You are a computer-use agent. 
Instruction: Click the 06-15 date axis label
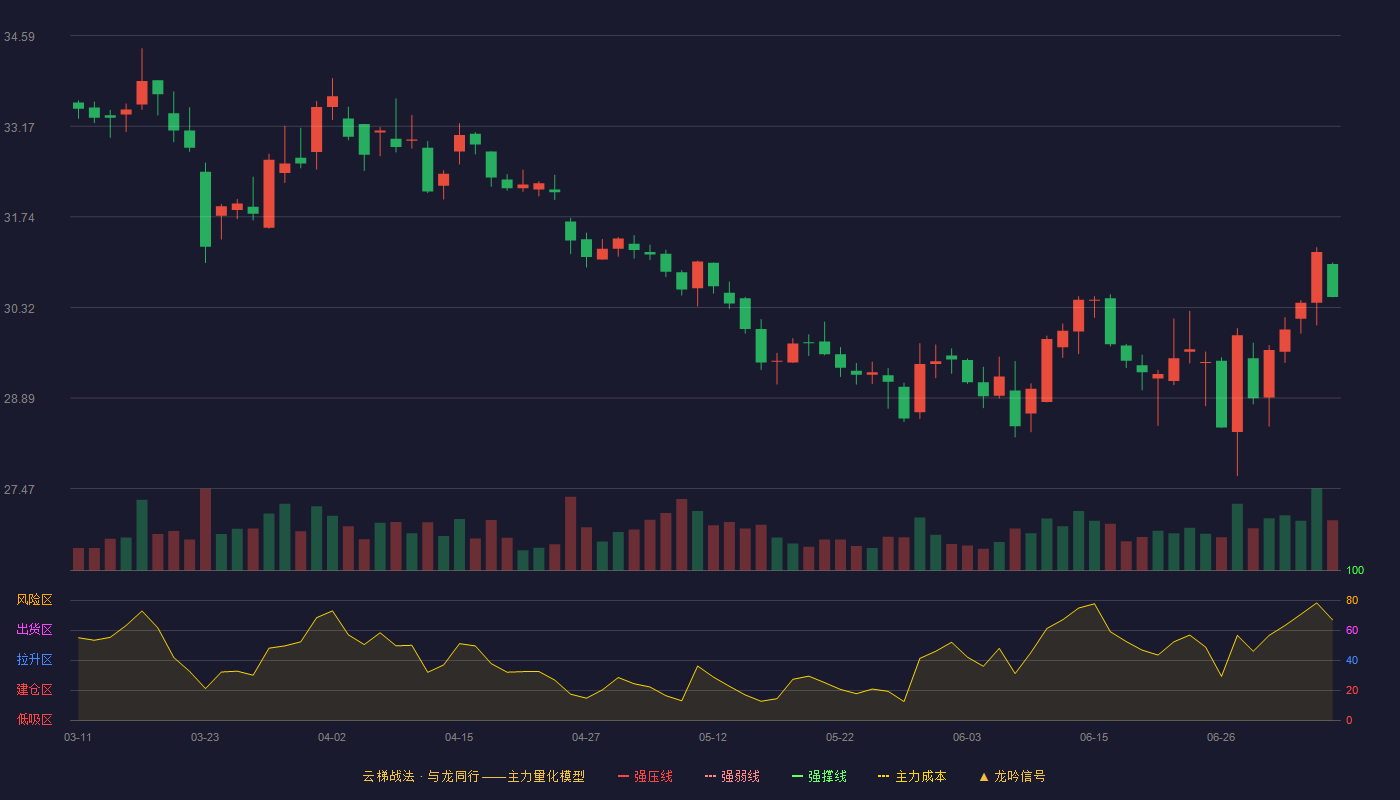(1094, 737)
